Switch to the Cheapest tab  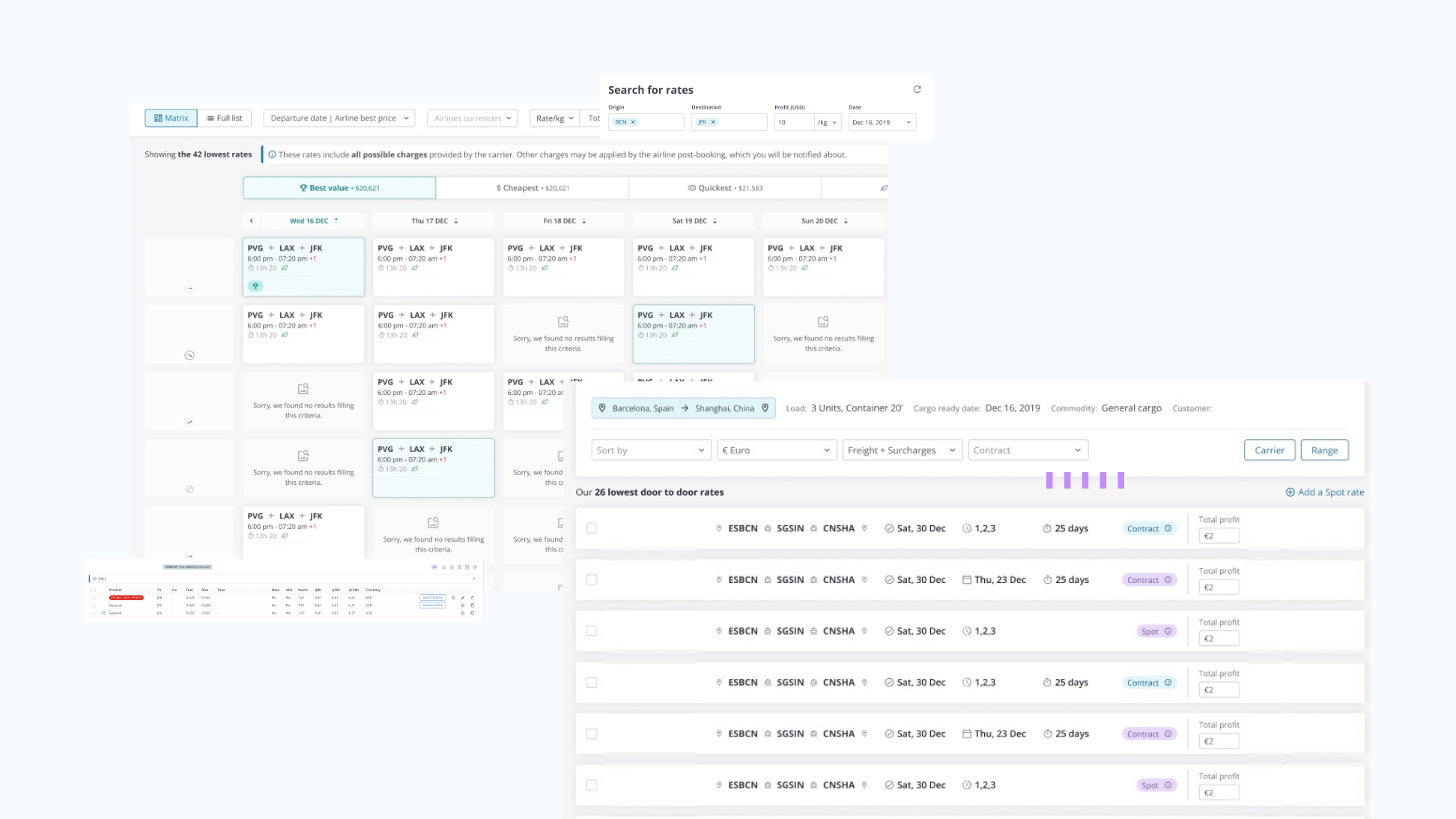point(533,188)
